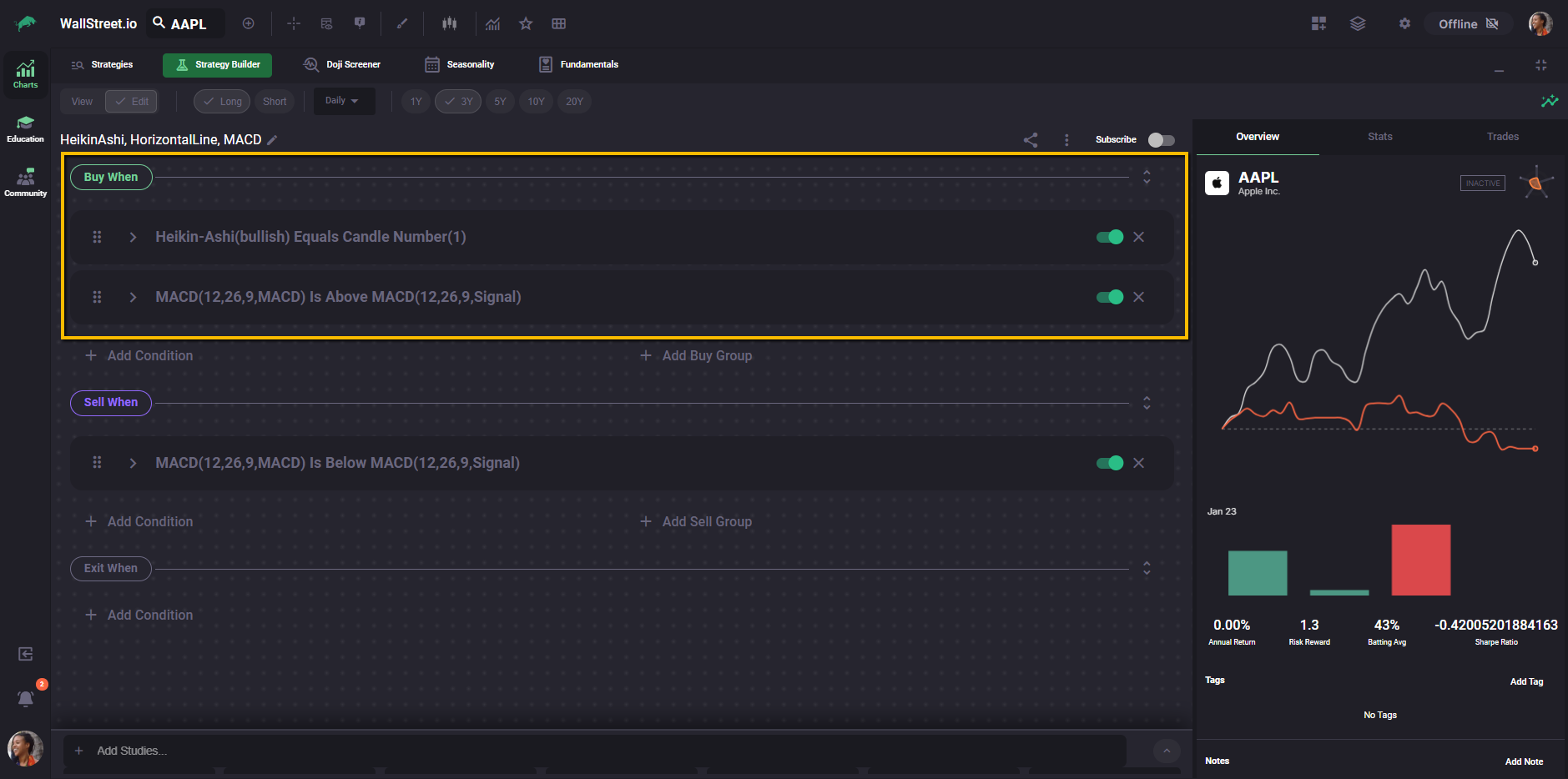Open the Daily timeframe dropdown
Screen dimensions: 1568x779
342,101
